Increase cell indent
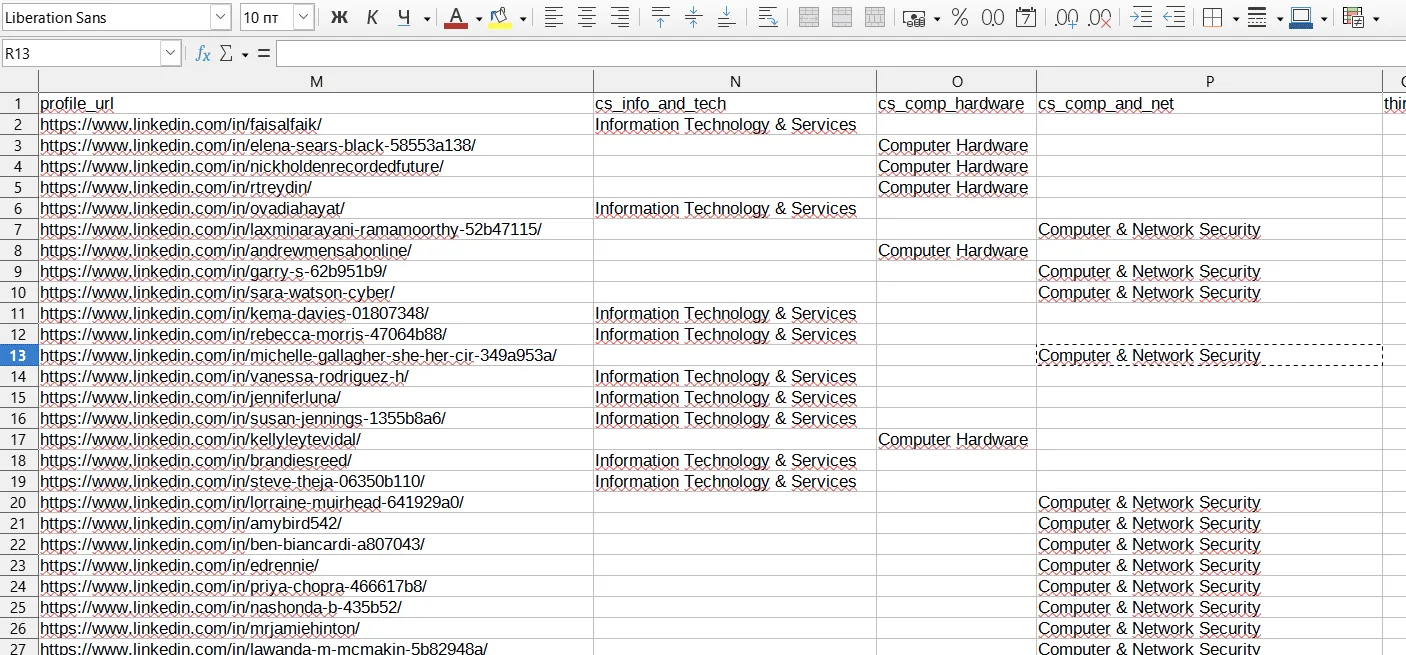1406x655 pixels. tap(1141, 17)
